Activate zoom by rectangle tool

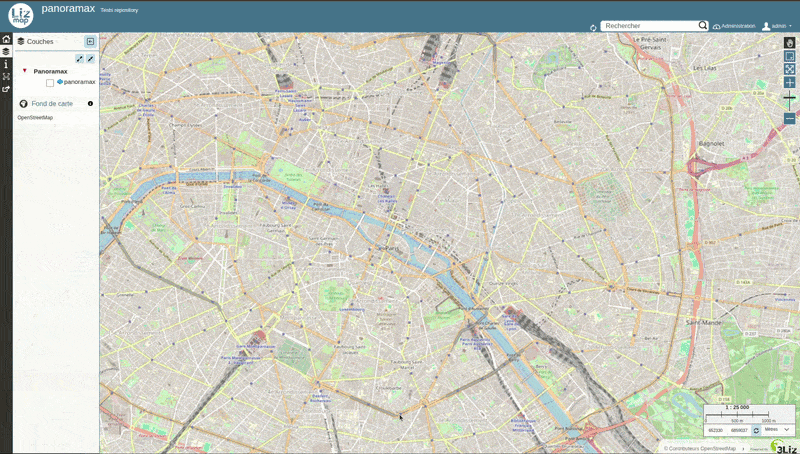(790, 56)
